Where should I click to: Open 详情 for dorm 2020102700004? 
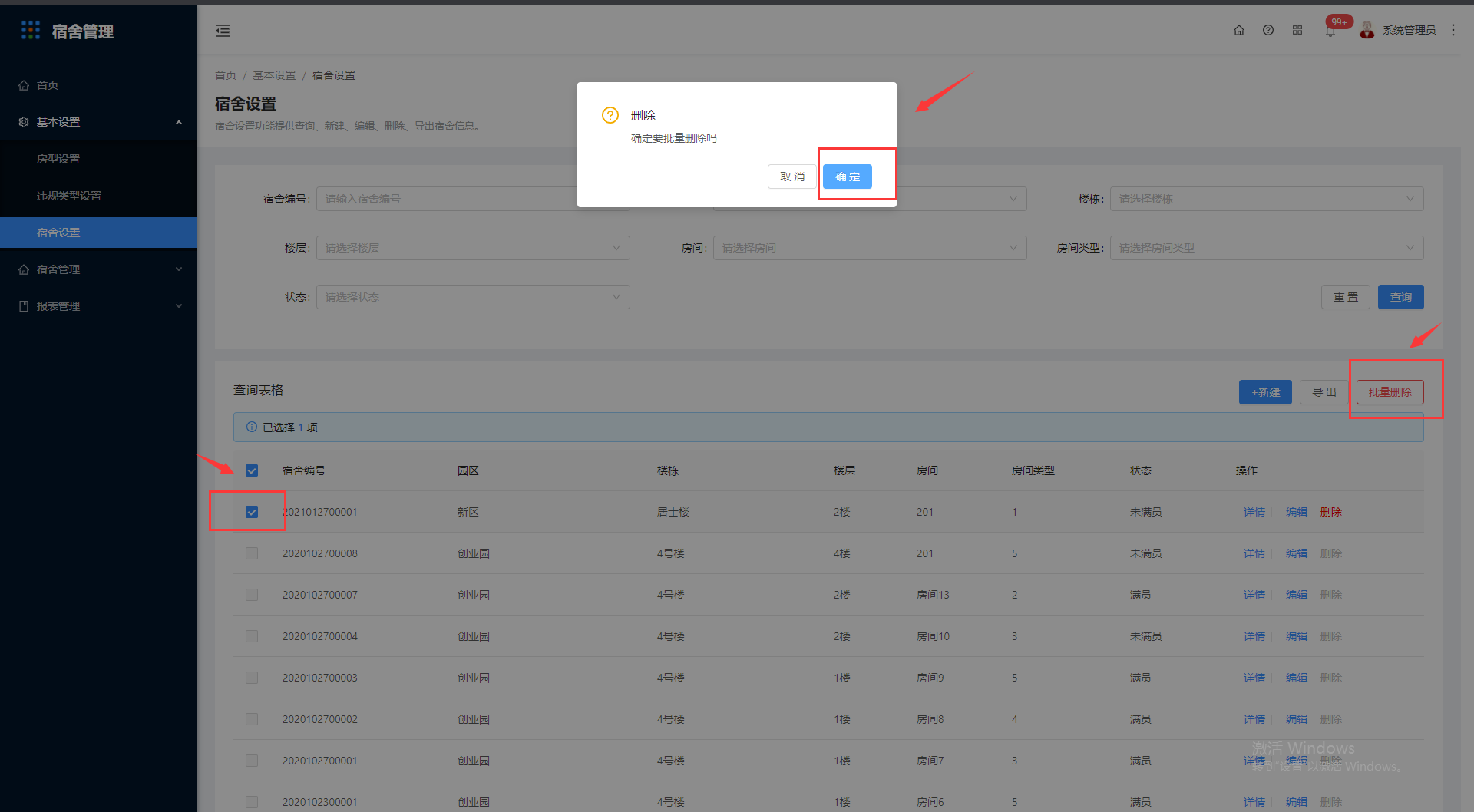(1254, 636)
